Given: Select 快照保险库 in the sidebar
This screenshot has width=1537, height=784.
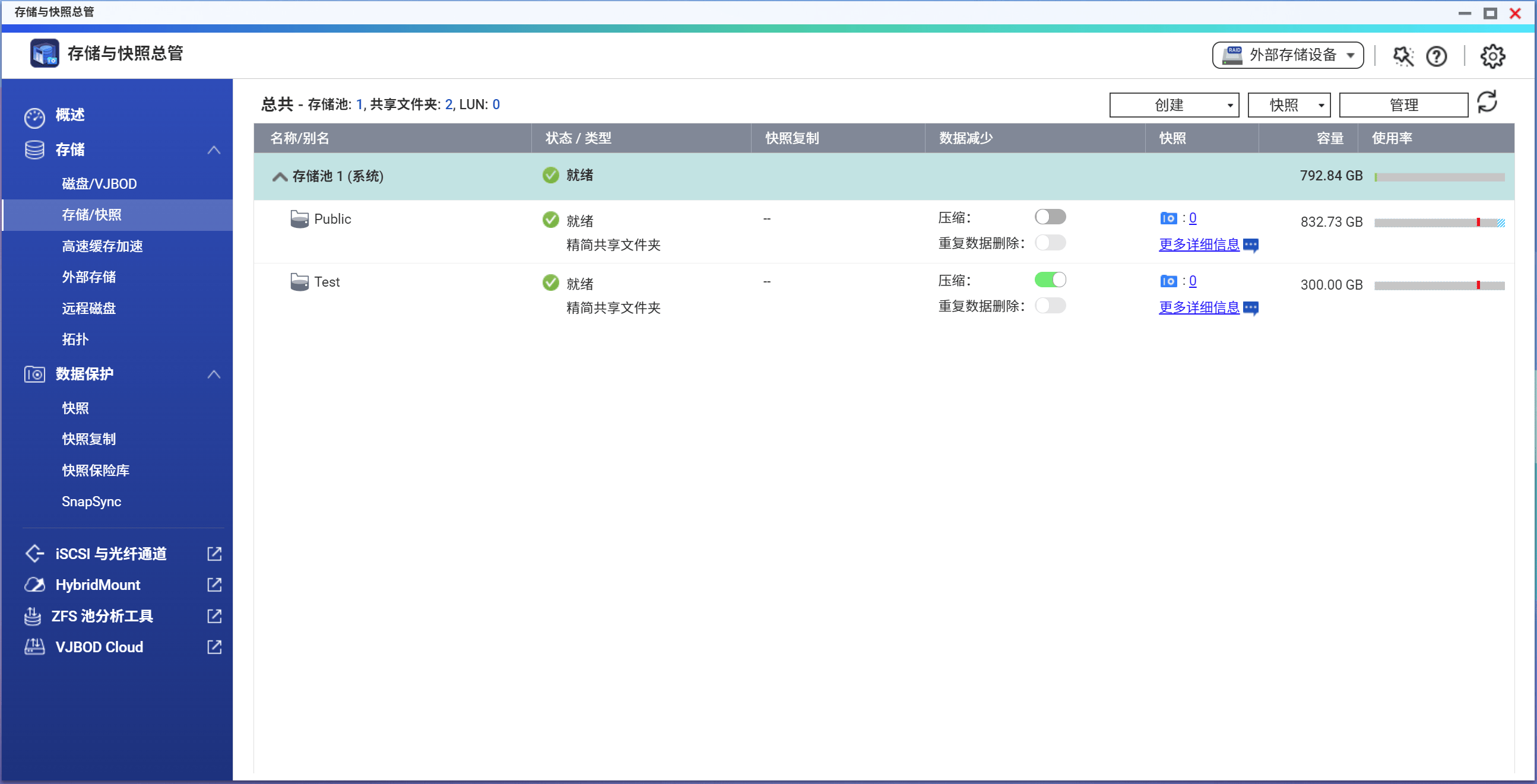Looking at the screenshot, I should (96, 469).
